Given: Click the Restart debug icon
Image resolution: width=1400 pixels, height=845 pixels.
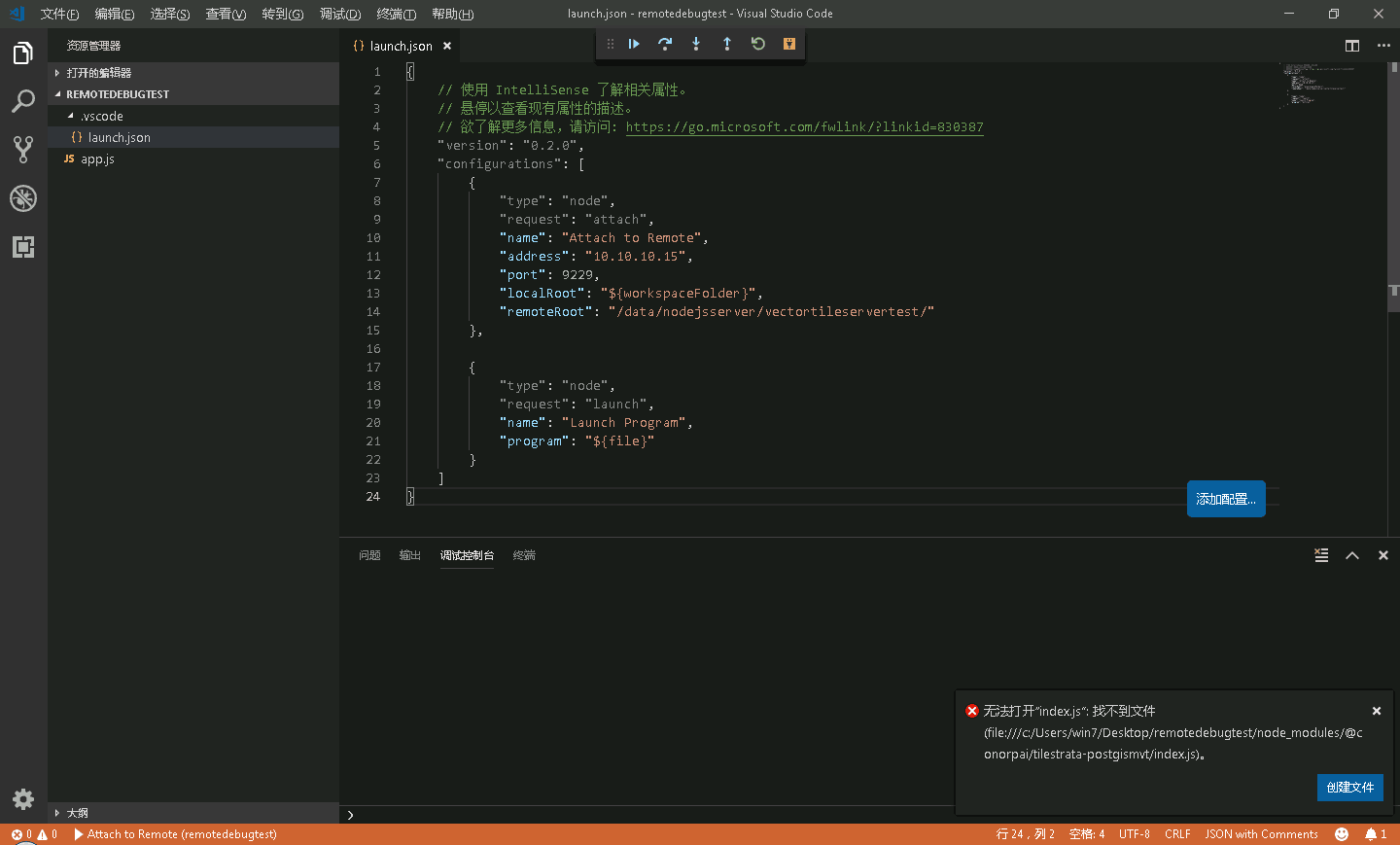Looking at the screenshot, I should coord(758,44).
